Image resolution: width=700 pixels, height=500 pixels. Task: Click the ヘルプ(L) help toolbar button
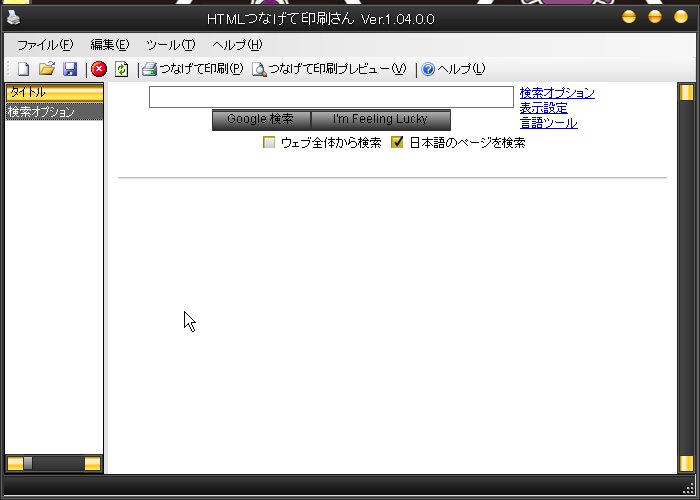pos(453,69)
